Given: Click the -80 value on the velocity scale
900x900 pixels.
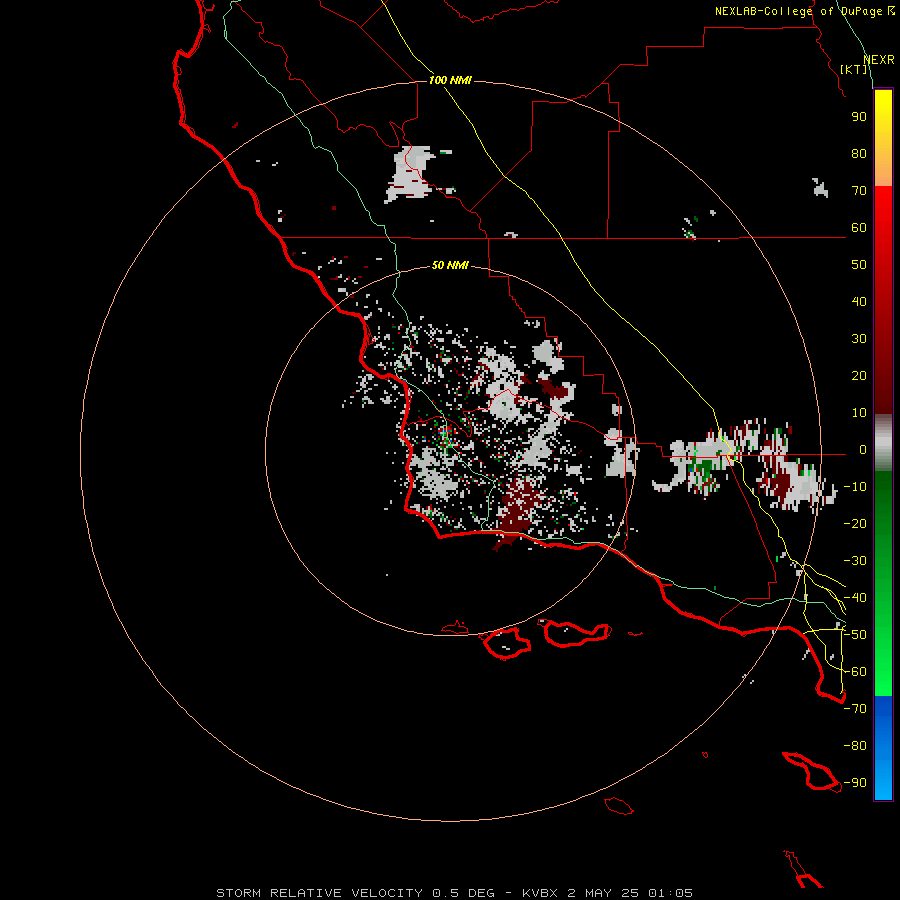Looking at the screenshot, I should click(x=855, y=746).
